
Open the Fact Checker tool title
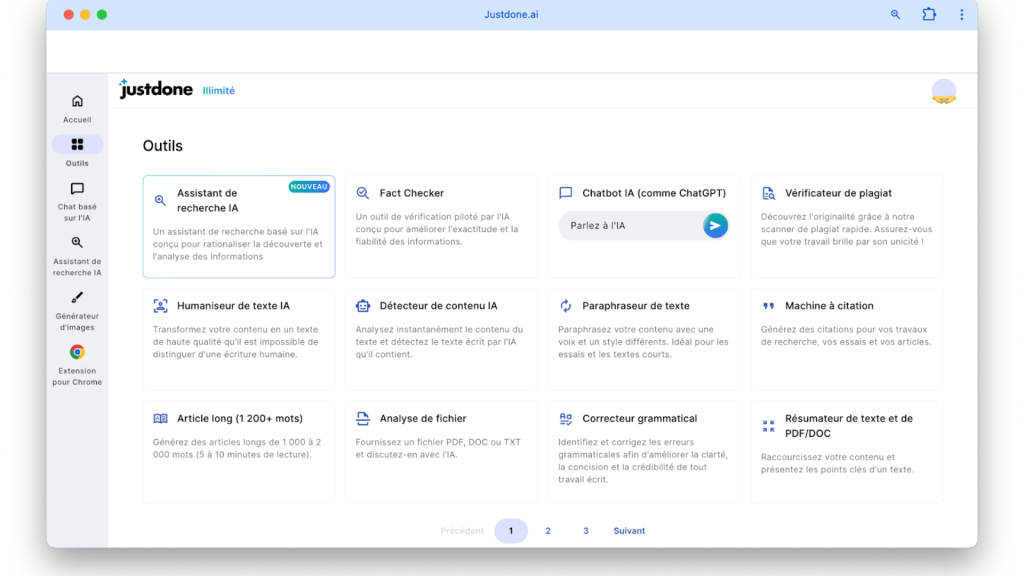[411, 193]
